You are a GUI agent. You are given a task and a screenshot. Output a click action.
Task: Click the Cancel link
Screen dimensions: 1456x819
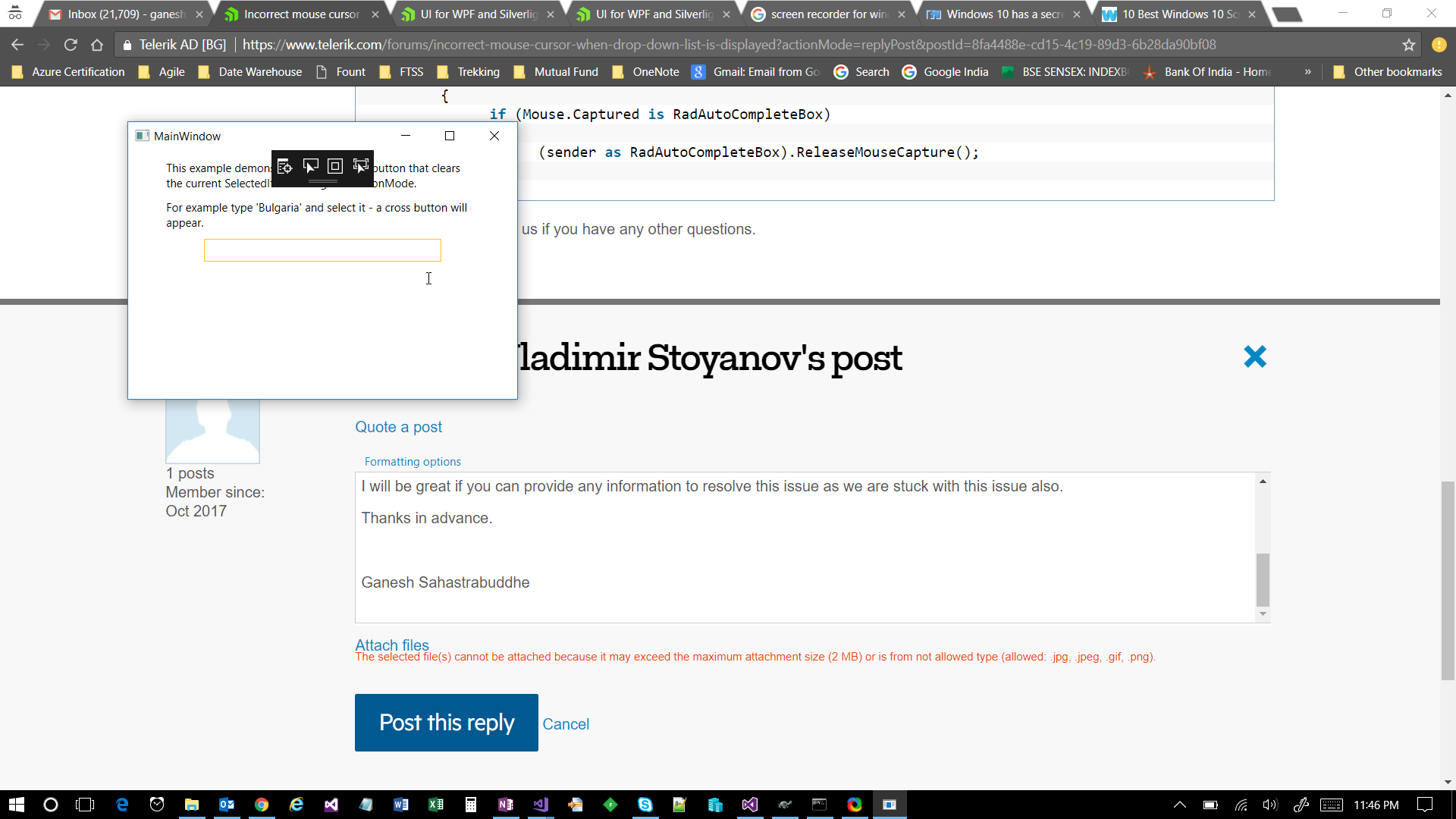[x=565, y=724]
